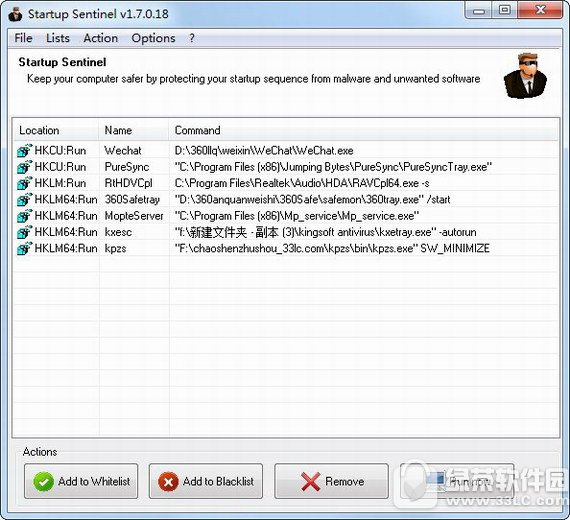Screen dimensions: 570x520
Task: Click the PureSyncTray.exe command path
Action: coord(333,167)
